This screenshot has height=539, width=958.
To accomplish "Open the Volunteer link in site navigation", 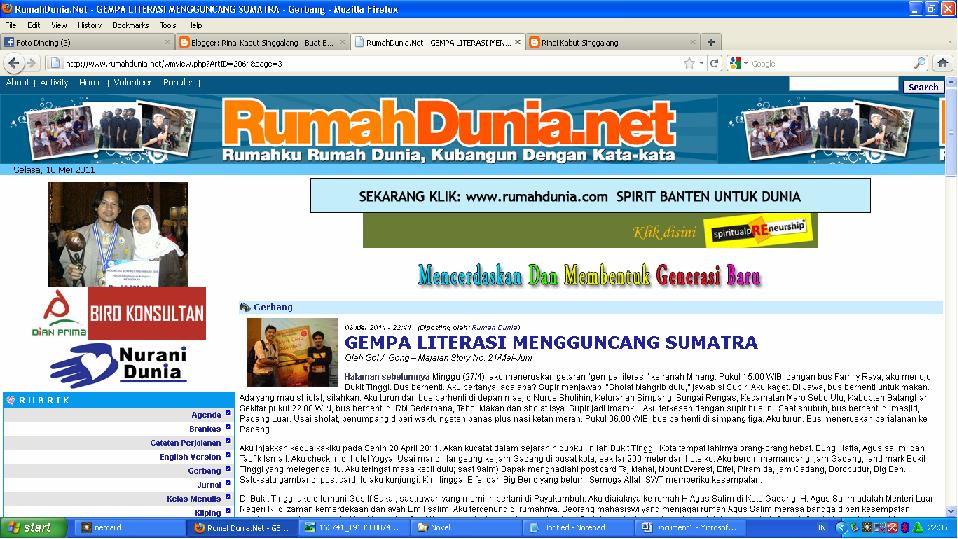I will [132, 82].
